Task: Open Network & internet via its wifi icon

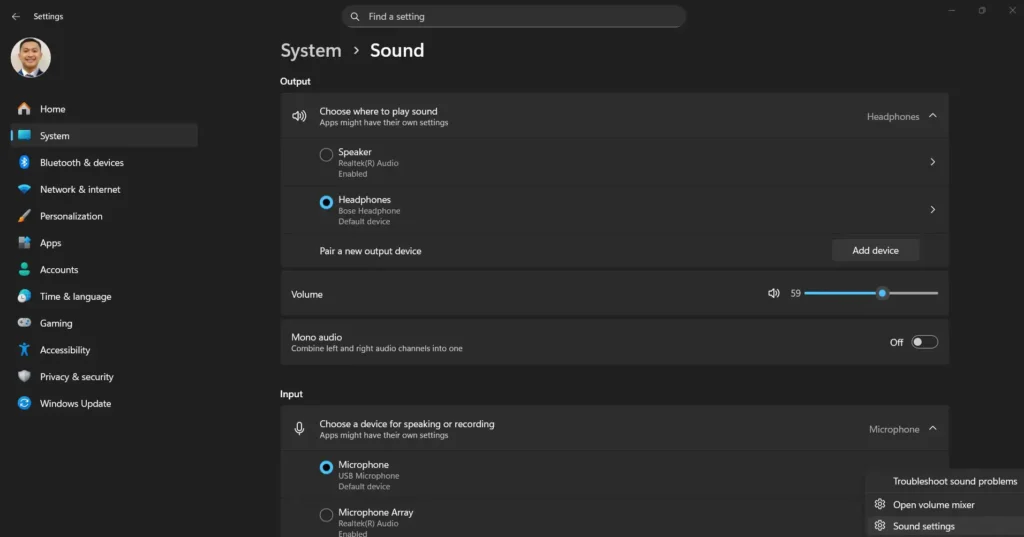Action: 24,190
